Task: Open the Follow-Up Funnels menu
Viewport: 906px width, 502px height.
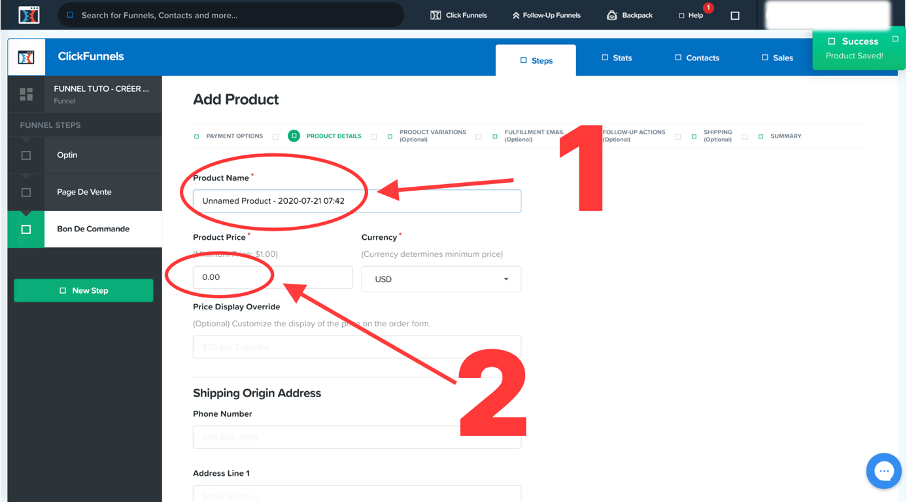Action: coord(546,15)
